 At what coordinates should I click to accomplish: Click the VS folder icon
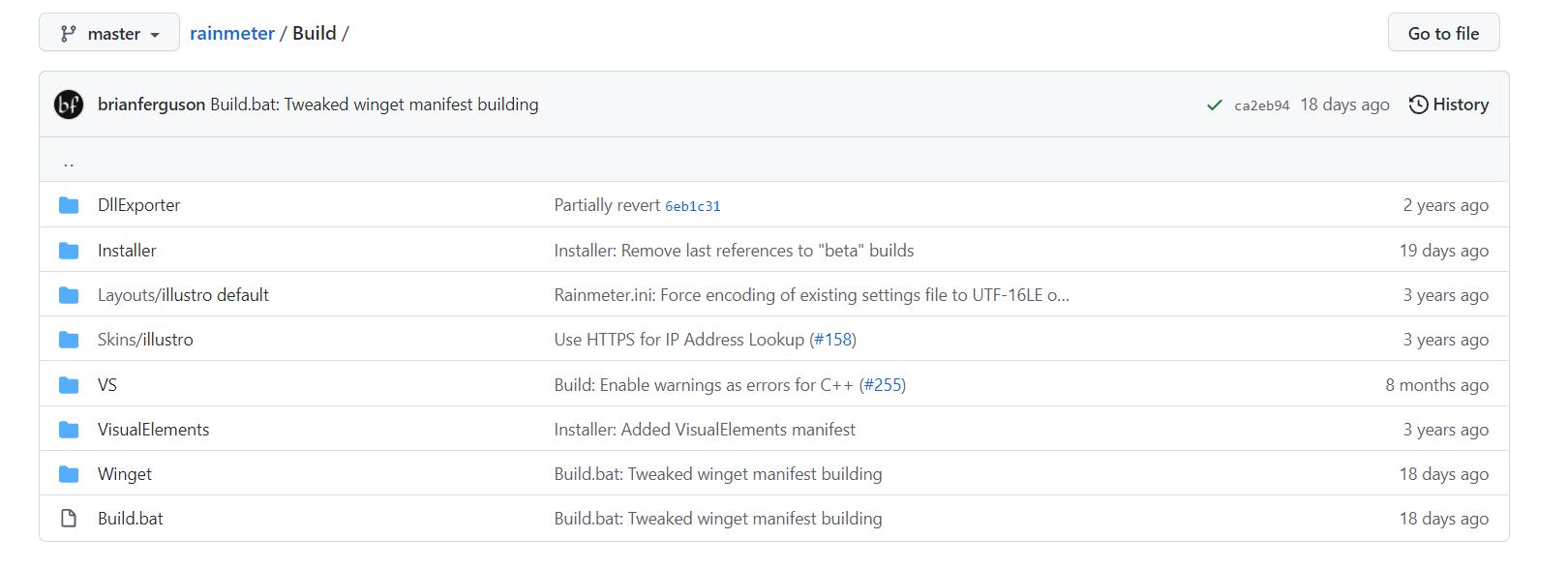[69, 385]
